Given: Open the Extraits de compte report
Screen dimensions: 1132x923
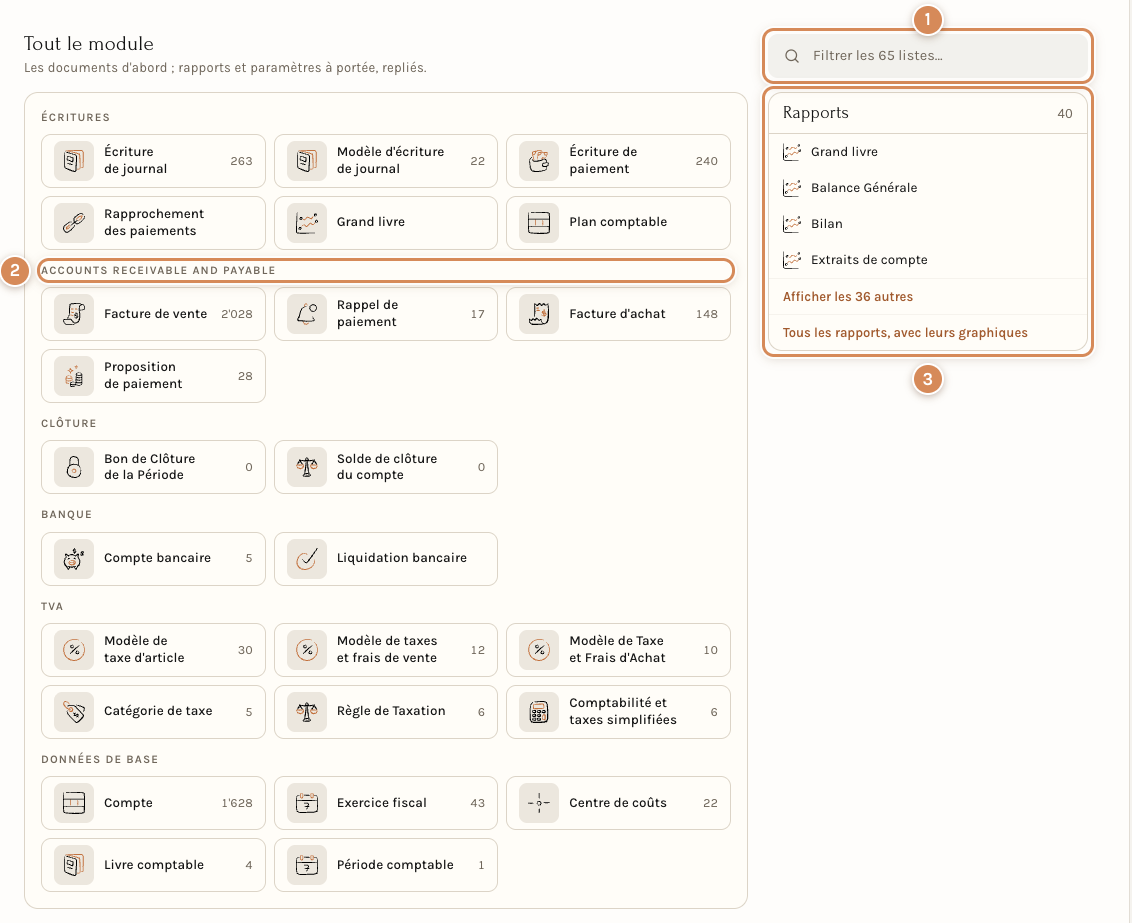Looking at the screenshot, I should tap(928, 260).
